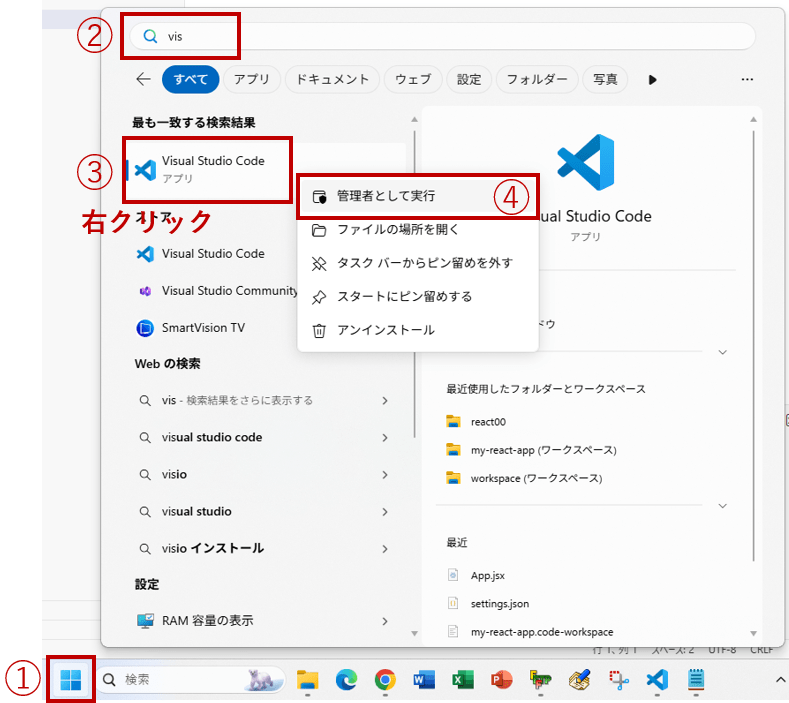Viewport: 789px width, 703px height.
Task: Click the search box containing "vis"
Action: 440,36
